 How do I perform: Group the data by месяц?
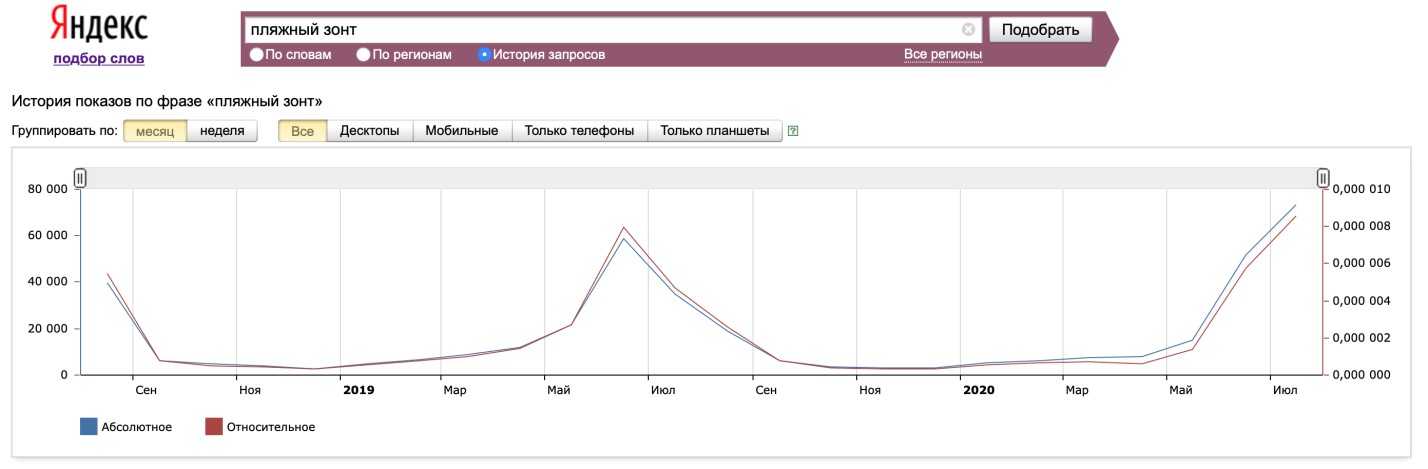(155, 131)
